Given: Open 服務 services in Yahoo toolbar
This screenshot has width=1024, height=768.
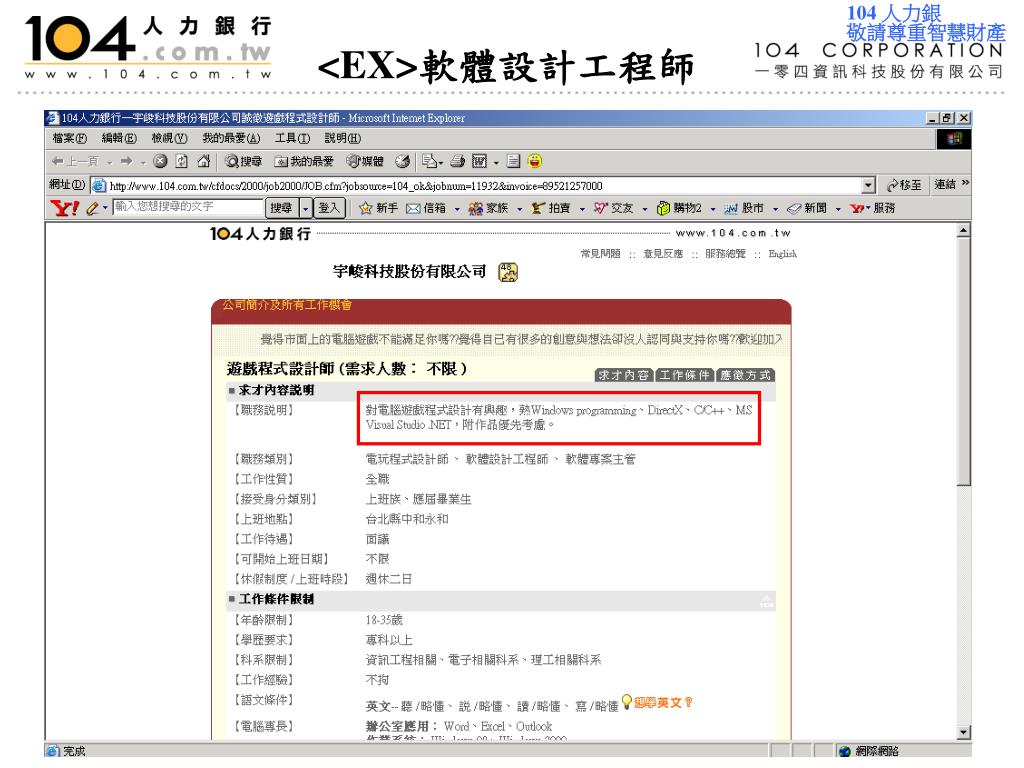Looking at the screenshot, I should 872,208.
